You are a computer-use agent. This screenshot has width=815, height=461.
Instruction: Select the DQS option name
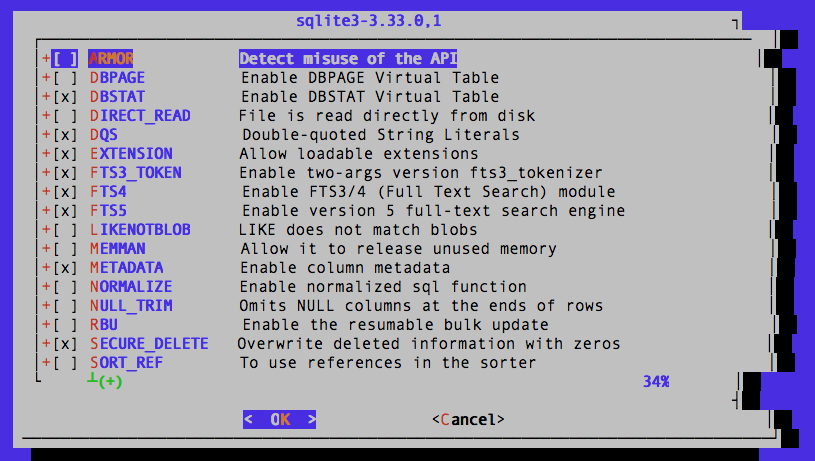(x=104, y=135)
